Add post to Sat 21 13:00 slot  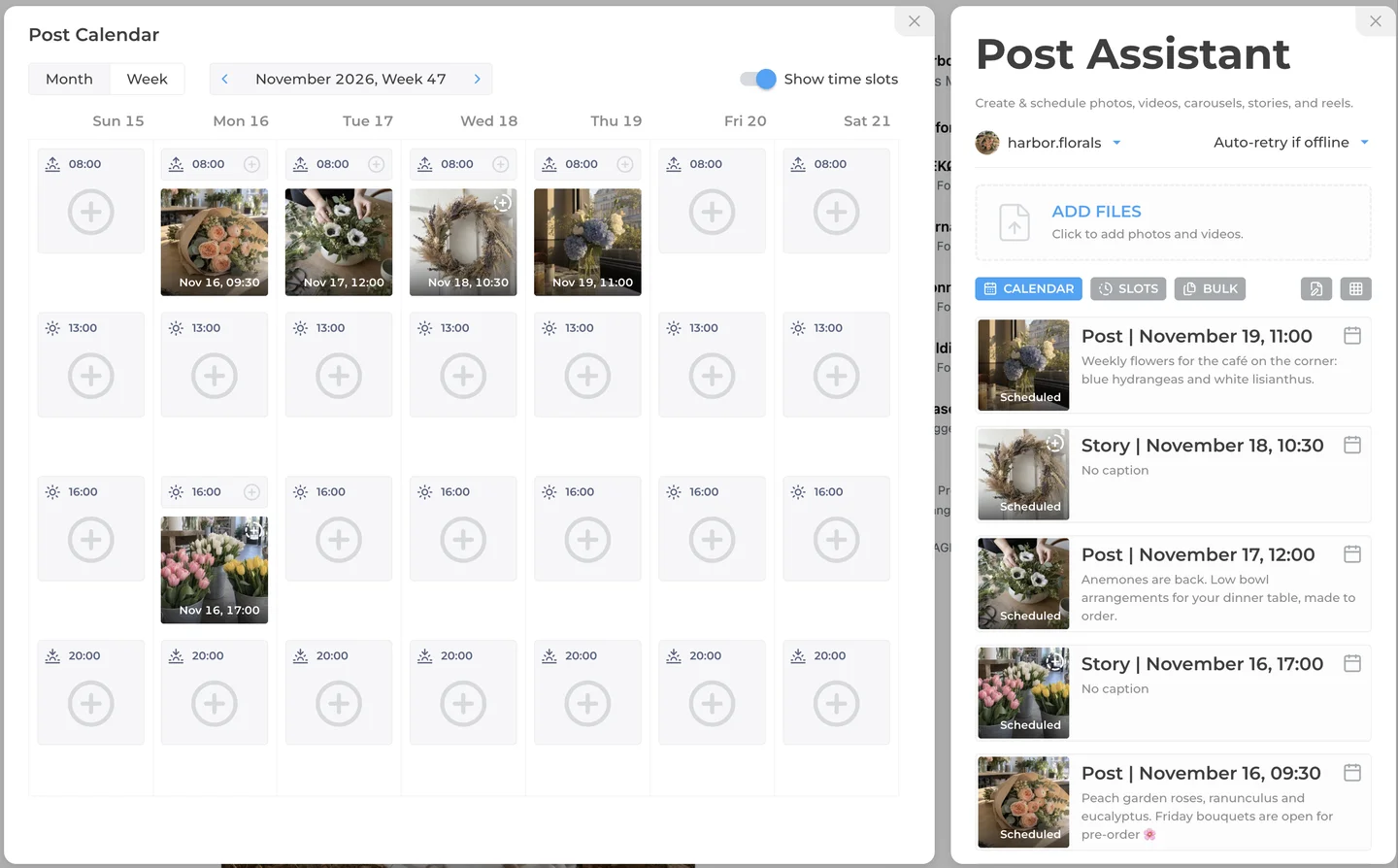coord(836,376)
